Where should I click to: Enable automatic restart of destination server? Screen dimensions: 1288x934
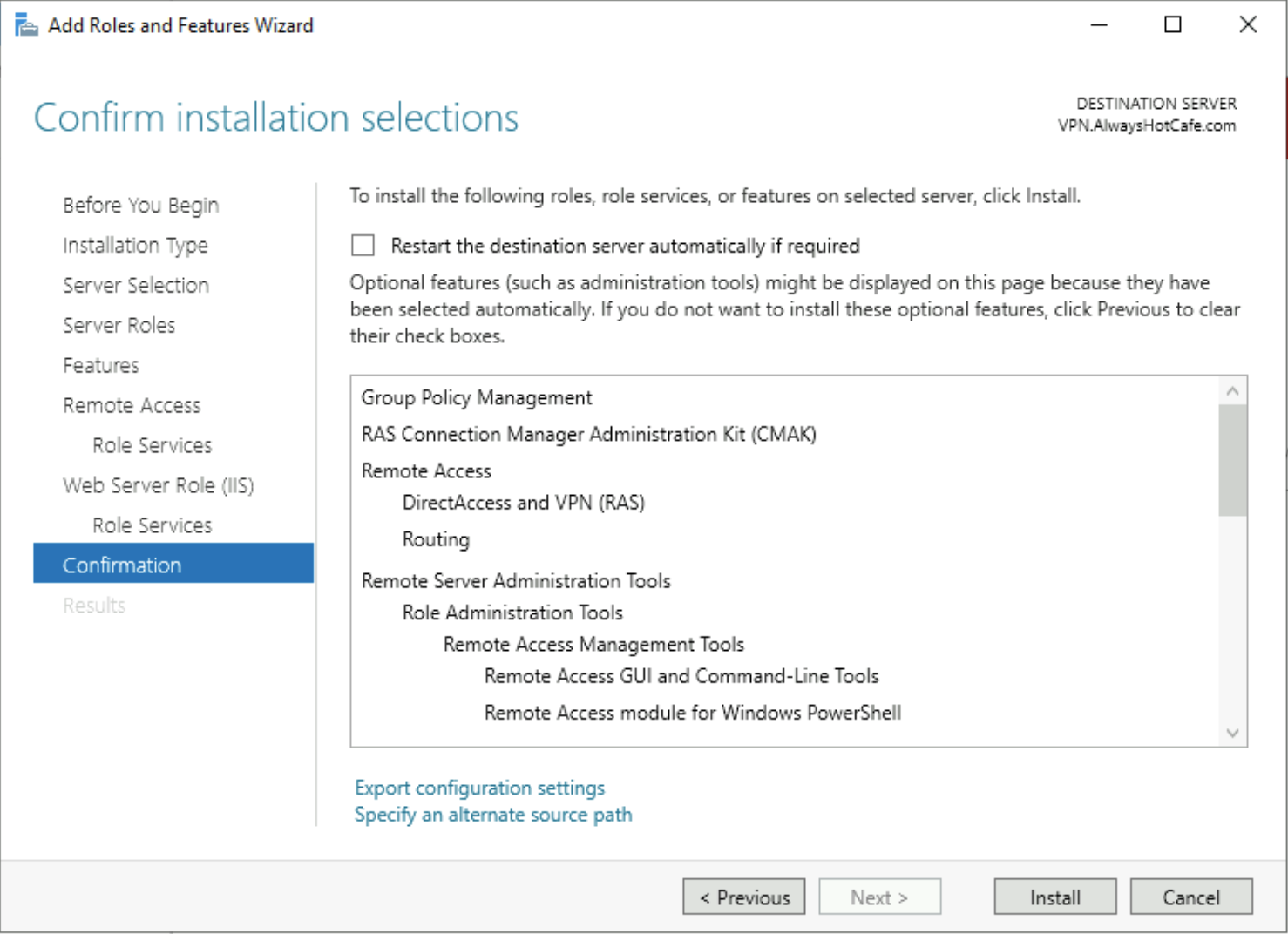click(x=363, y=246)
